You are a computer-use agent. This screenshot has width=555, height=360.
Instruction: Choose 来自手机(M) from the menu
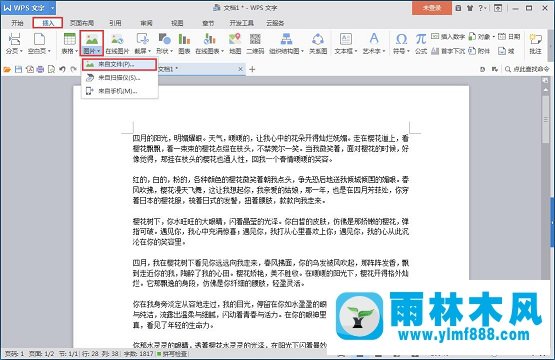pos(119,91)
